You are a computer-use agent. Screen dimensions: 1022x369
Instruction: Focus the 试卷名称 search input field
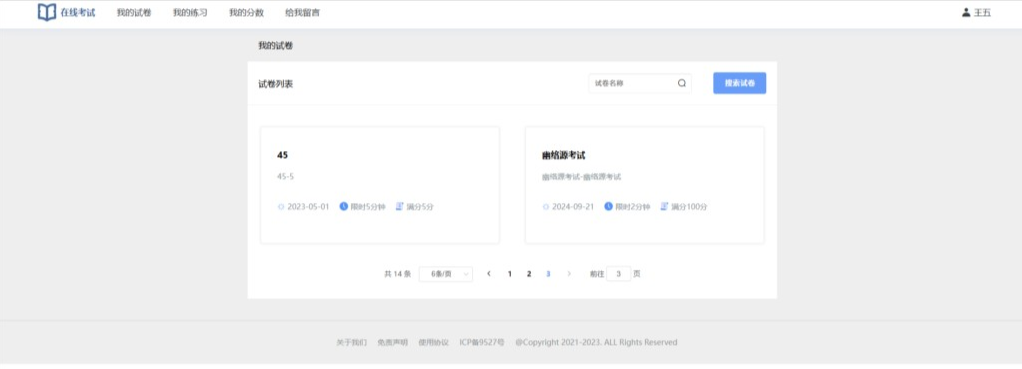click(640, 83)
